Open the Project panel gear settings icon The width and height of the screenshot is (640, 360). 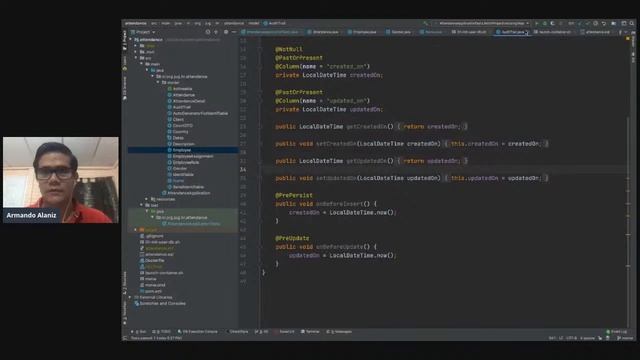[226, 32]
